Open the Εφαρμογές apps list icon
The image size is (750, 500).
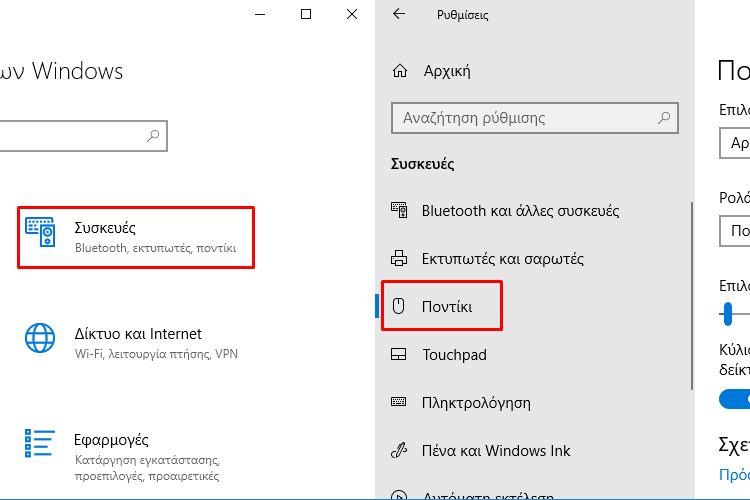40,443
